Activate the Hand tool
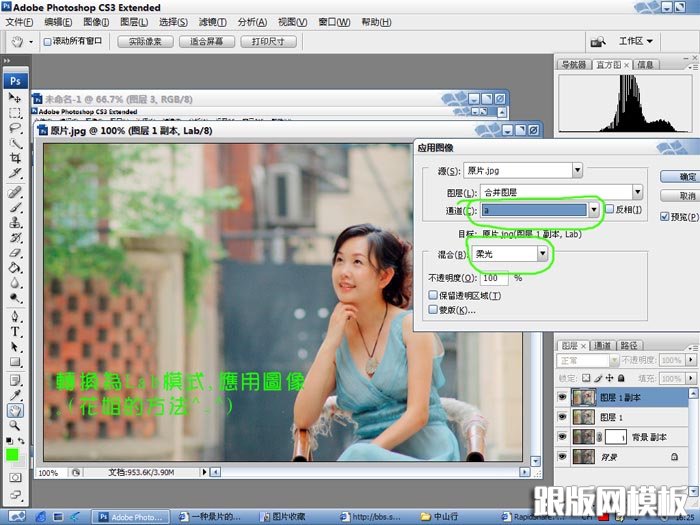The width and height of the screenshot is (700, 525). point(15,410)
